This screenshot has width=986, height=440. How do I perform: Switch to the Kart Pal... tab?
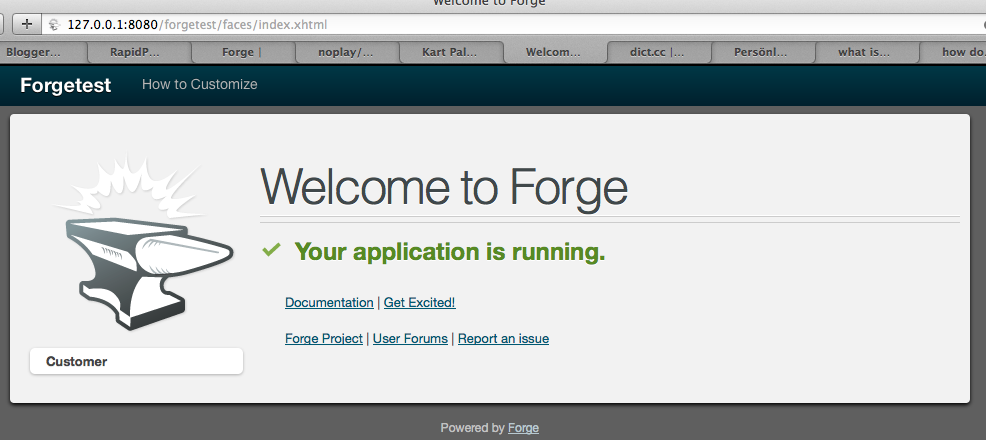point(451,53)
